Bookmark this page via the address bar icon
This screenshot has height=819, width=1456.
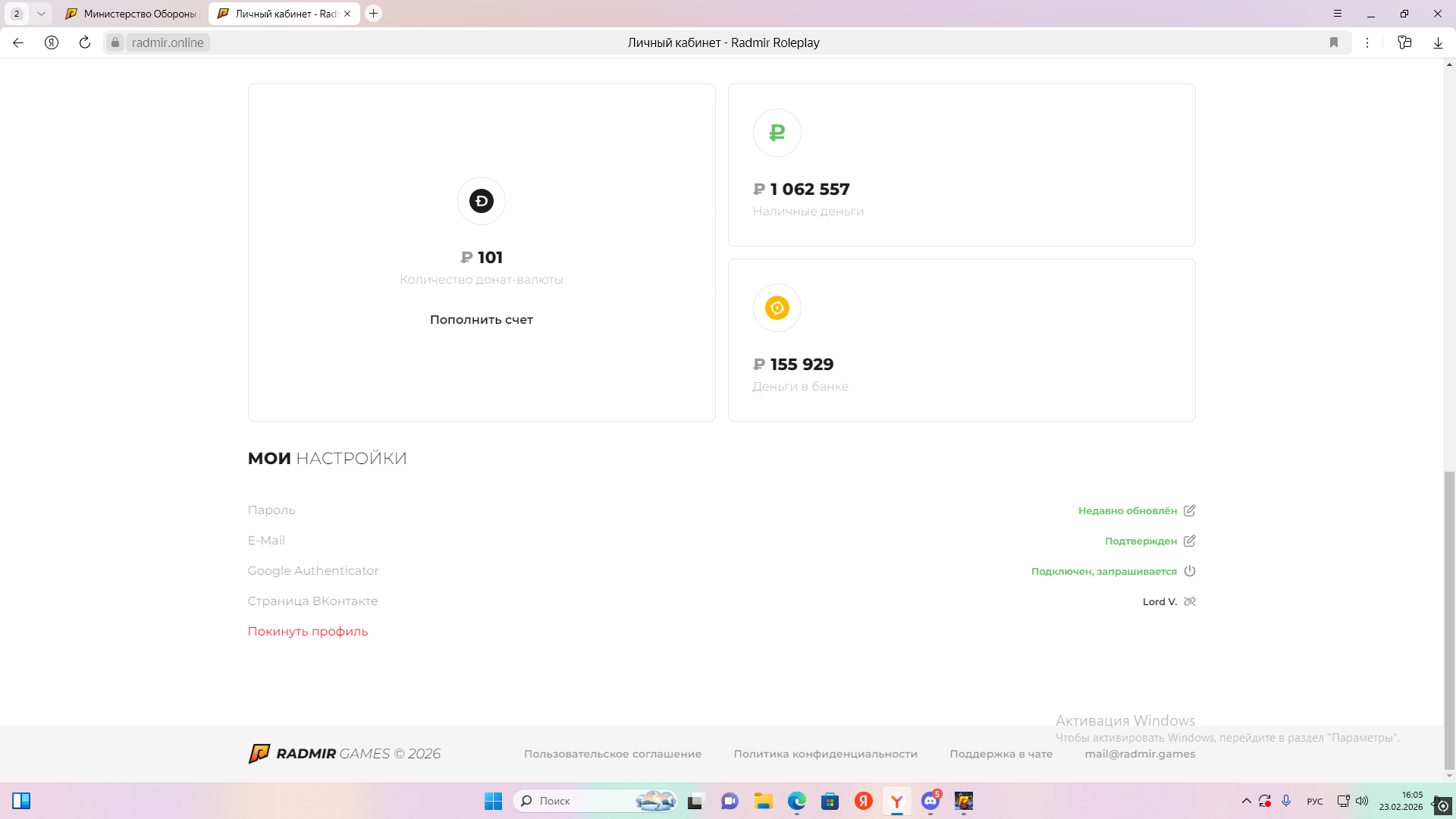coord(1334,42)
